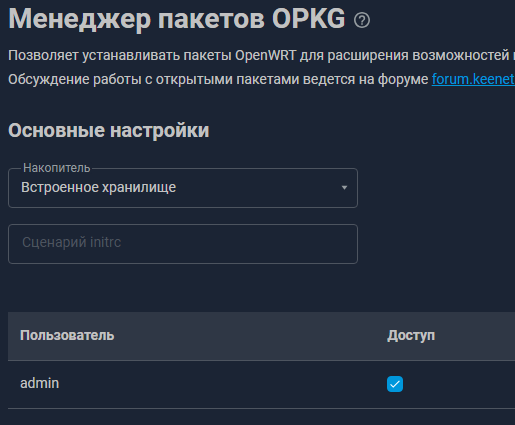Click the Основные настройки section heading

click(x=109, y=130)
